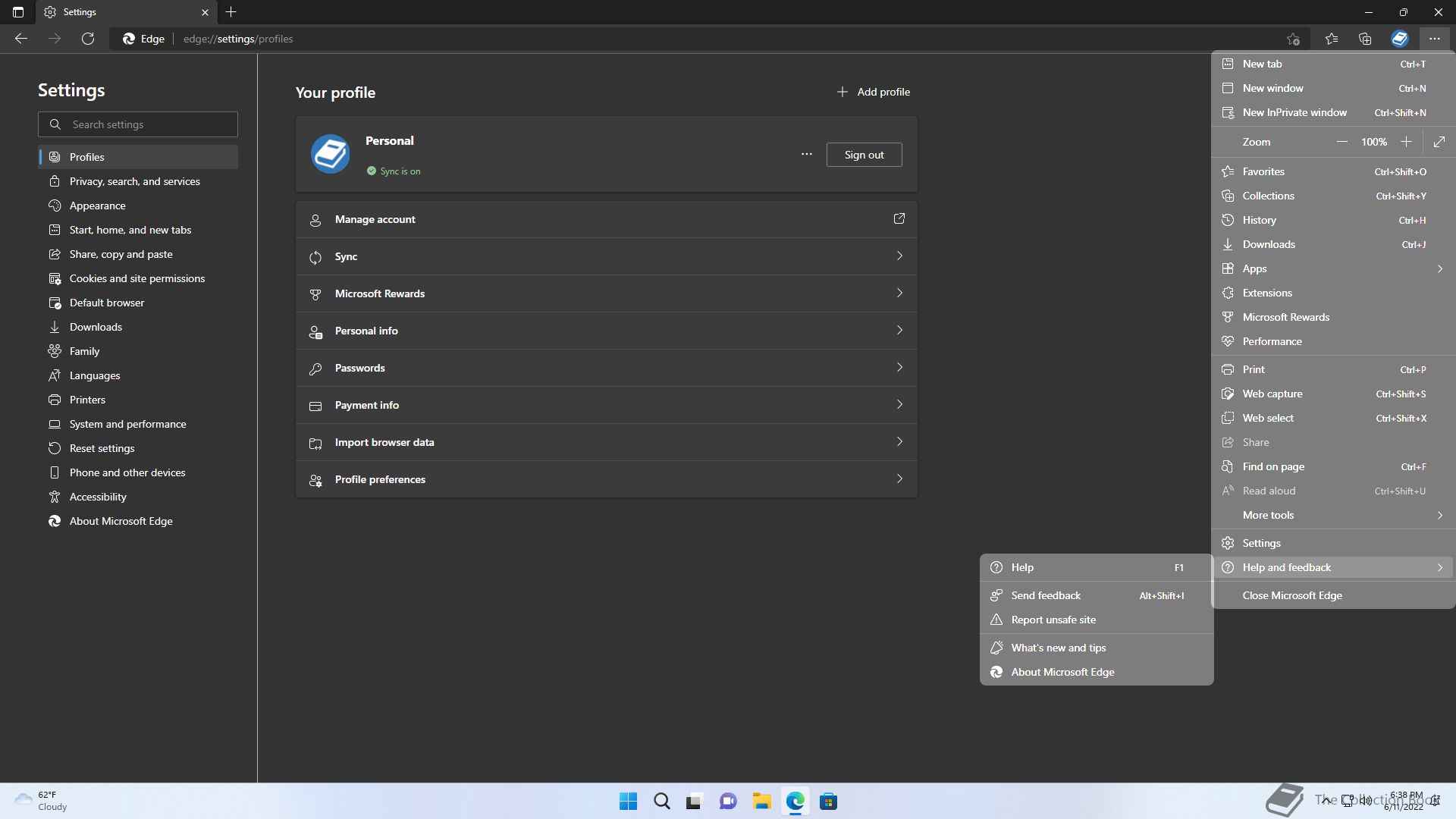Screen dimensions: 1456x819
Task: Open What's new and tips
Action: pos(1097,648)
